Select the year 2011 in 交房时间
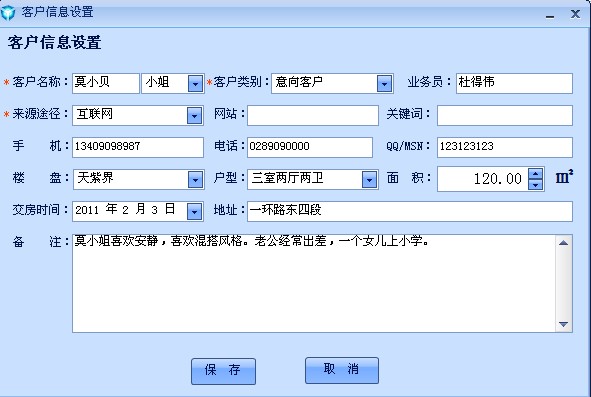 click(x=87, y=210)
